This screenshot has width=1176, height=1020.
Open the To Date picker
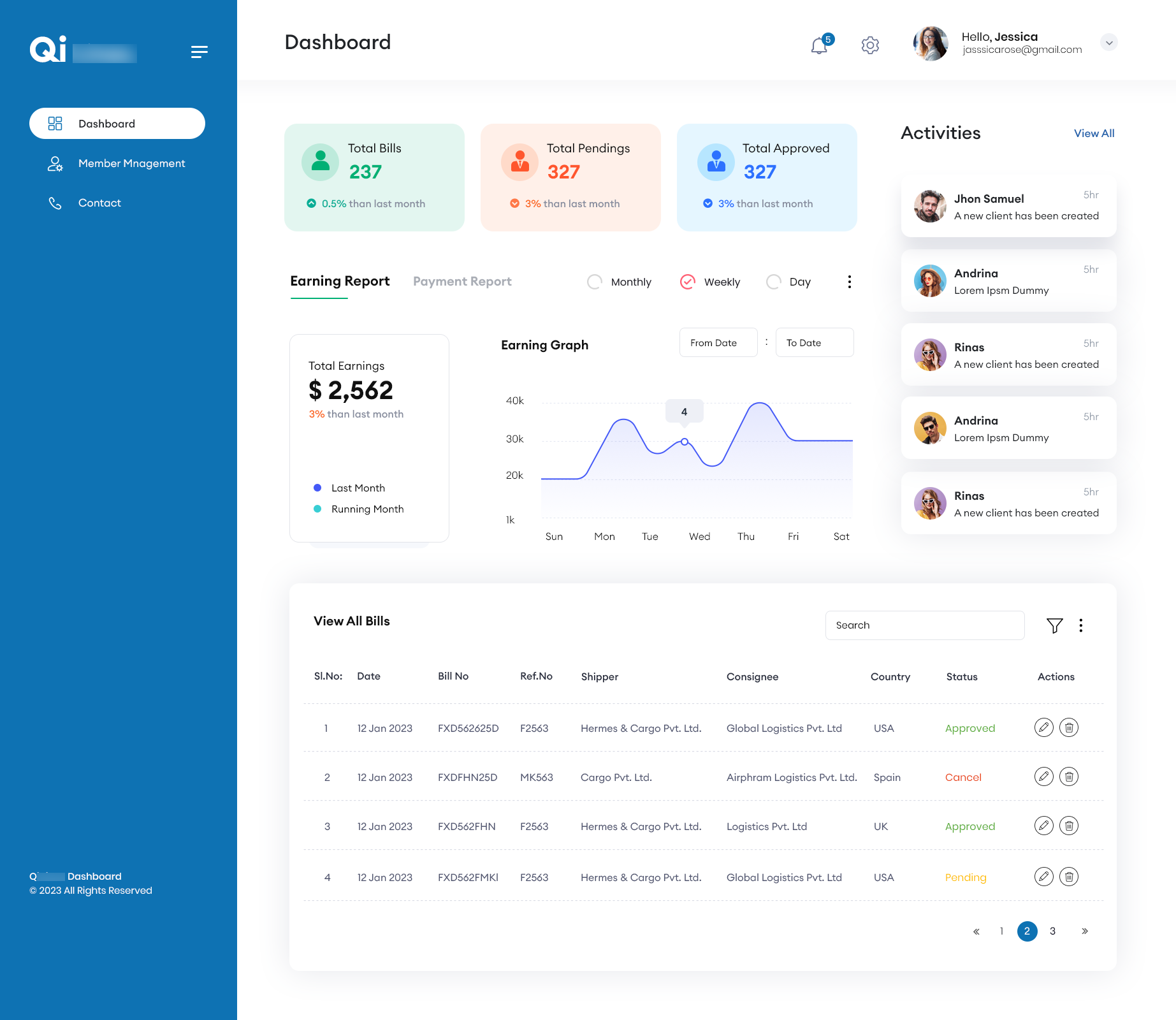(814, 343)
